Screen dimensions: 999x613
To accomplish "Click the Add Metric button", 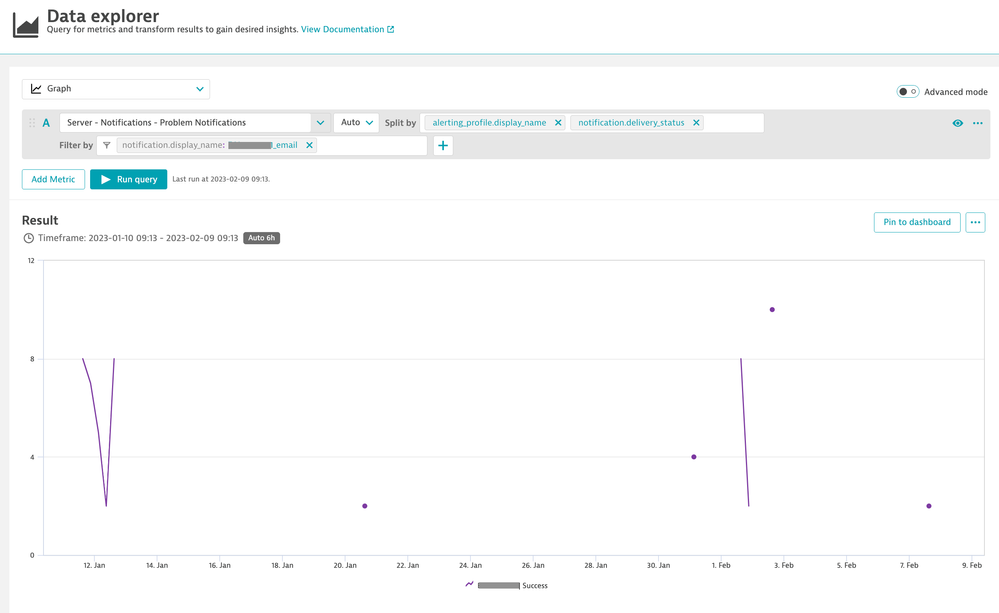I will (53, 179).
